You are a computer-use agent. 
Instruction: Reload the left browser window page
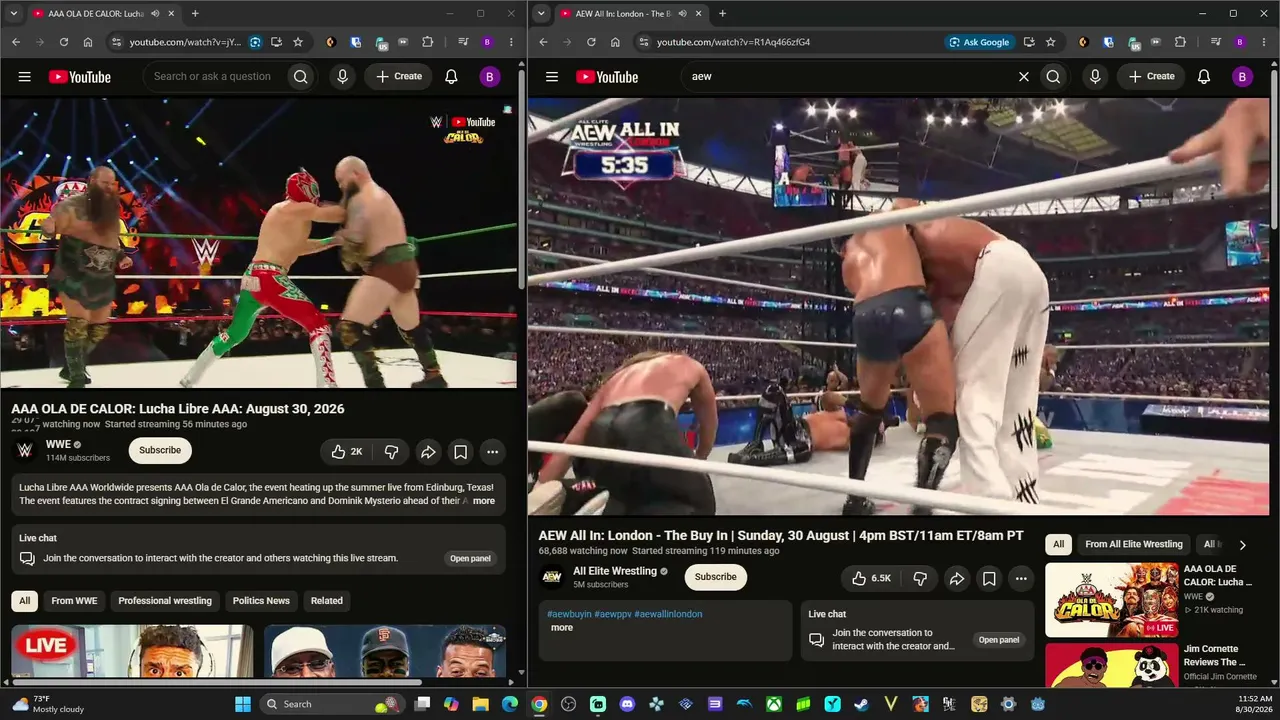pos(64,42)
